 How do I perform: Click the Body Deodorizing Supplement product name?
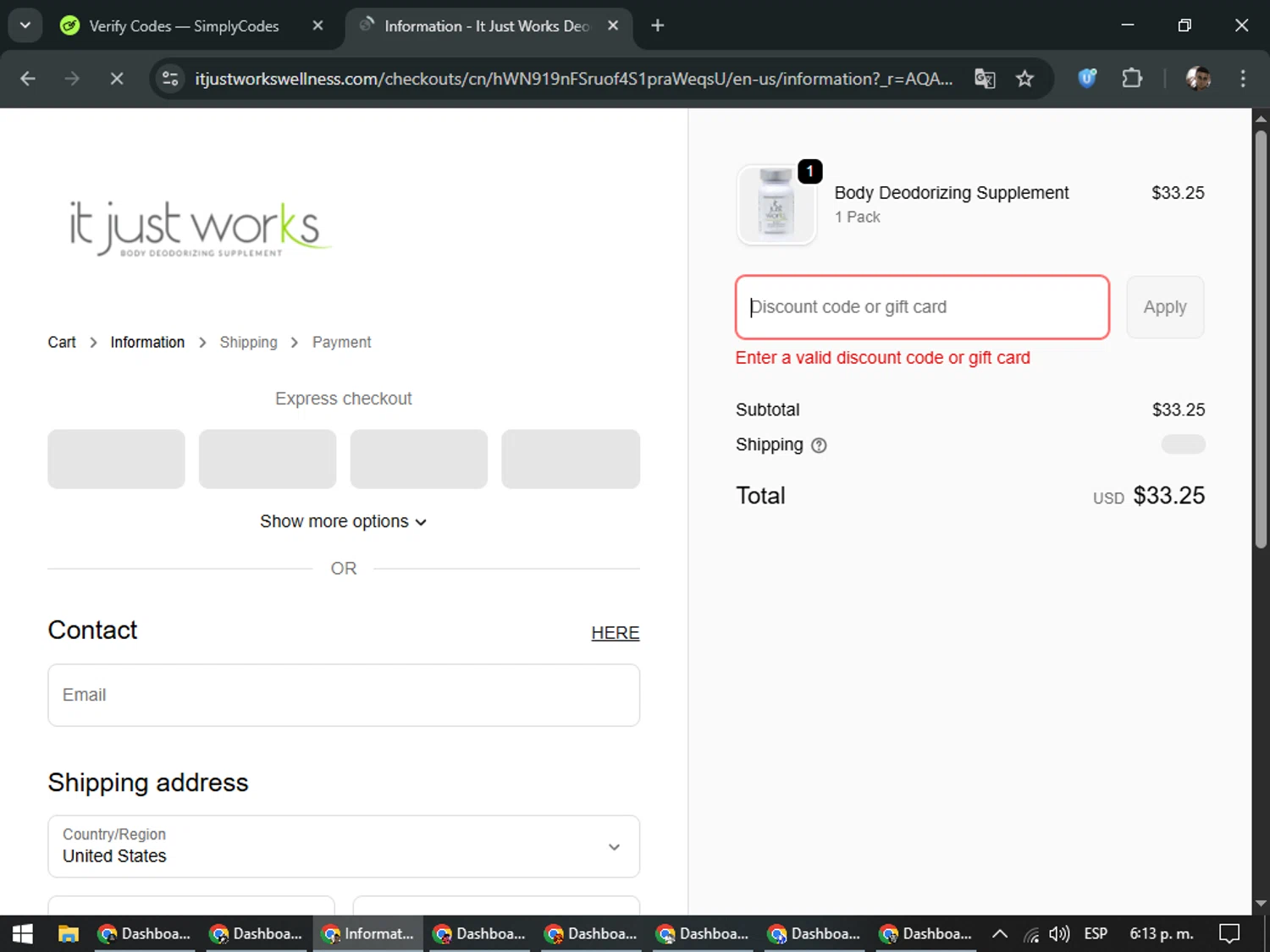(952, 193)
